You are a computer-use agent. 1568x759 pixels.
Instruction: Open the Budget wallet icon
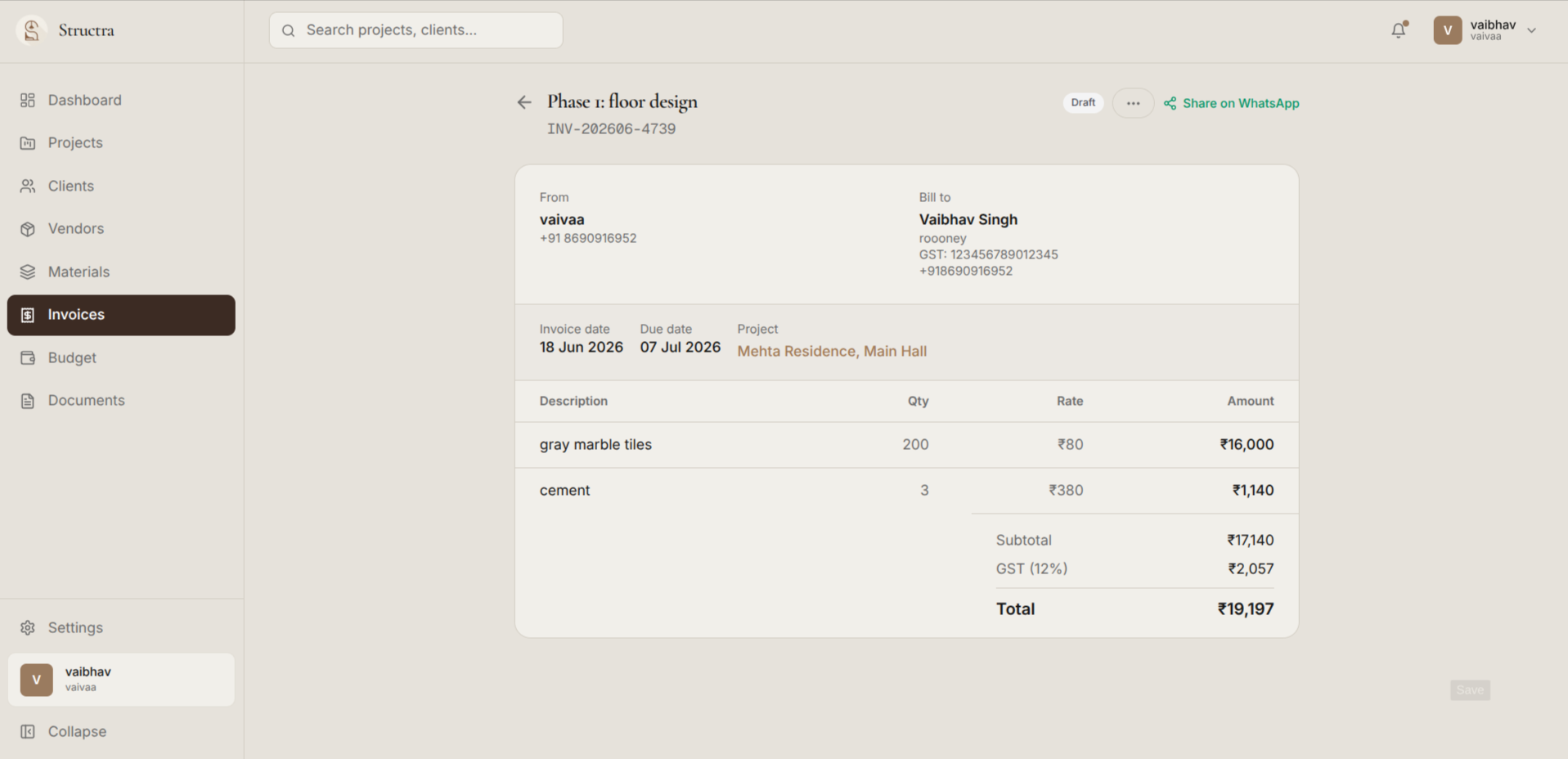(28, 357)
